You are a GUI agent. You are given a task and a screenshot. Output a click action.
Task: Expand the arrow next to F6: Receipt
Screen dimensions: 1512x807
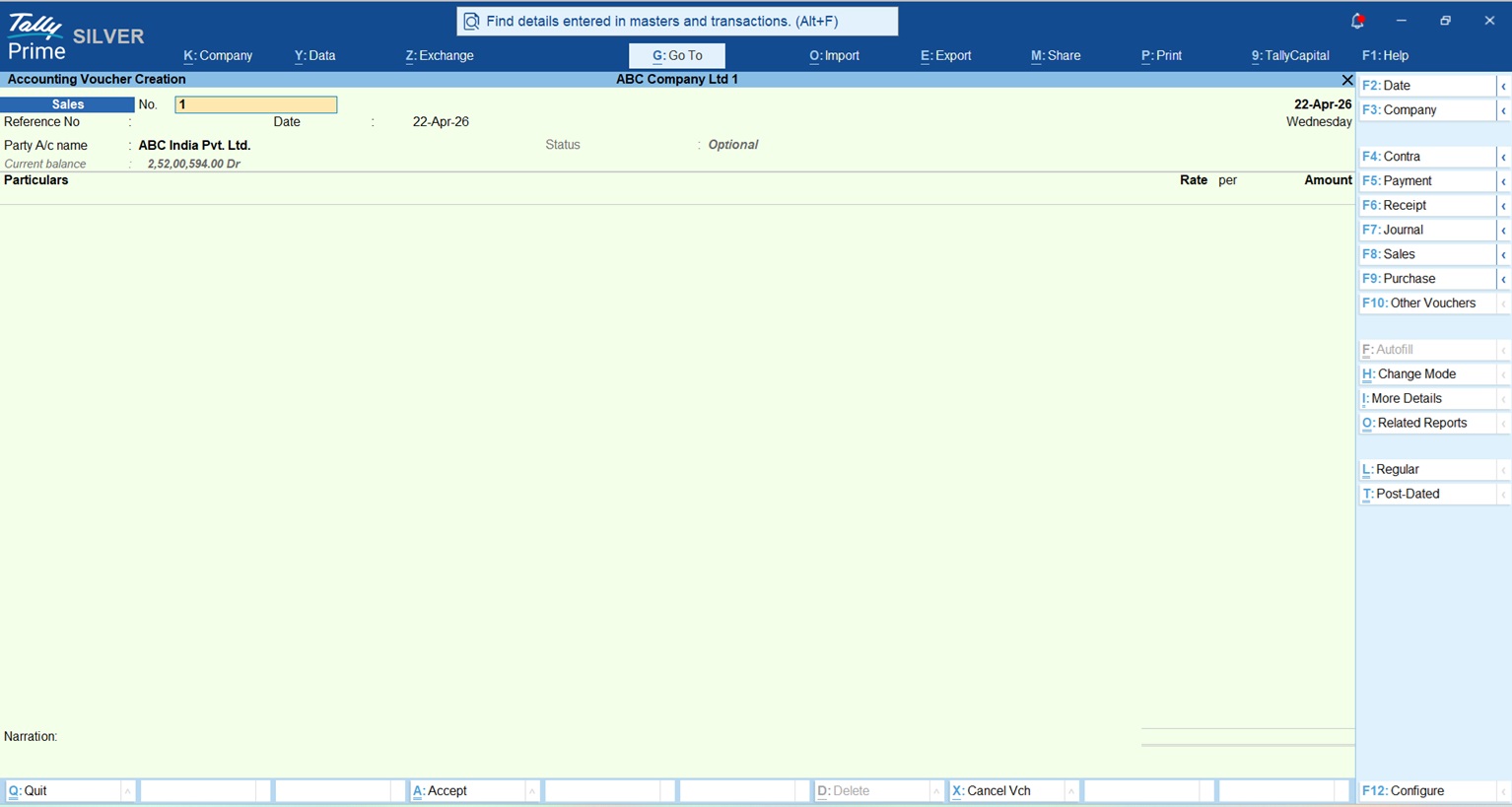pyautogui.click(x=1504, y=206)
